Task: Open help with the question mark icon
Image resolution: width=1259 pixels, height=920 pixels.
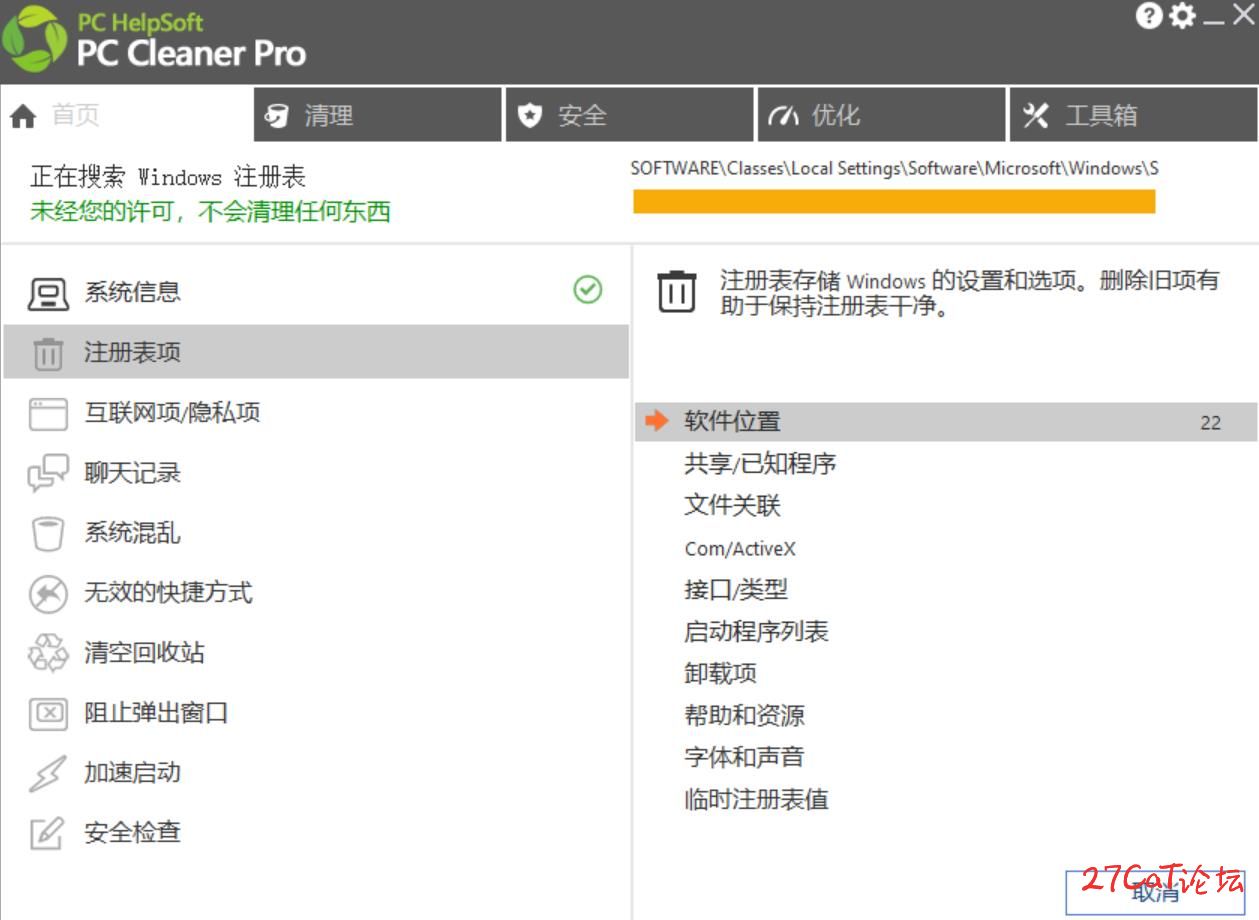Action: point(1149,16)
